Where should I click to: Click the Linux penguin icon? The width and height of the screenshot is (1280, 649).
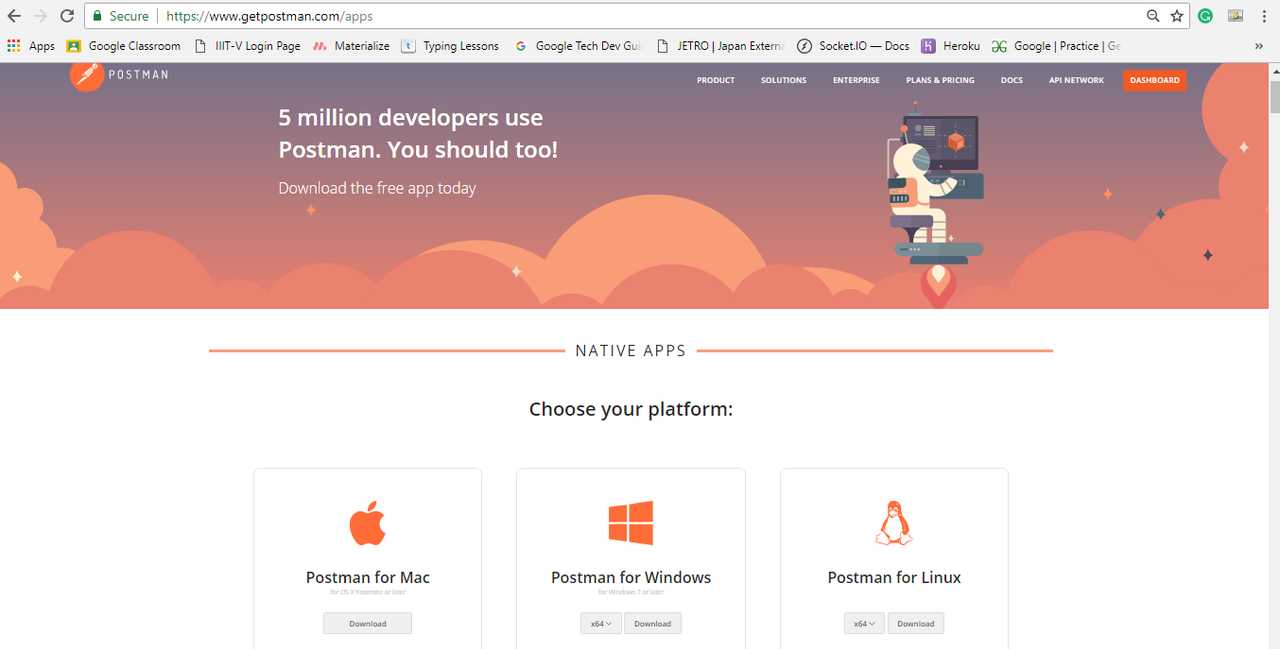pos(894,523)
